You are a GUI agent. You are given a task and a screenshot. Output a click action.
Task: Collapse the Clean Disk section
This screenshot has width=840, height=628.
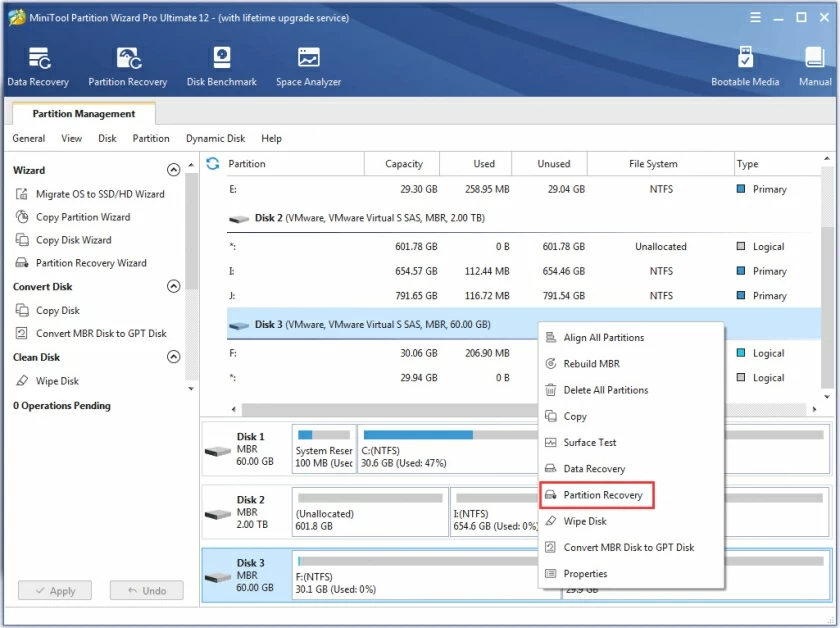[x=173, y=357]
